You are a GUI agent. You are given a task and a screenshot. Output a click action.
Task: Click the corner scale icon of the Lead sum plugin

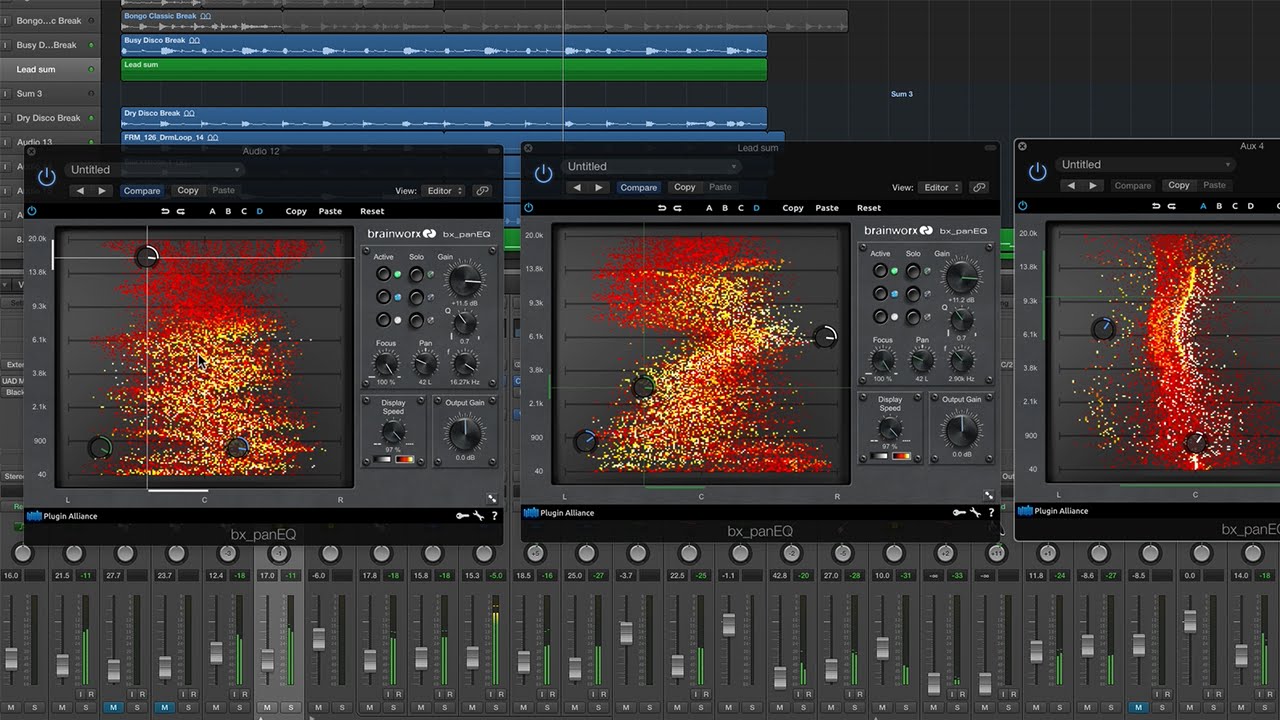[989, 495]
